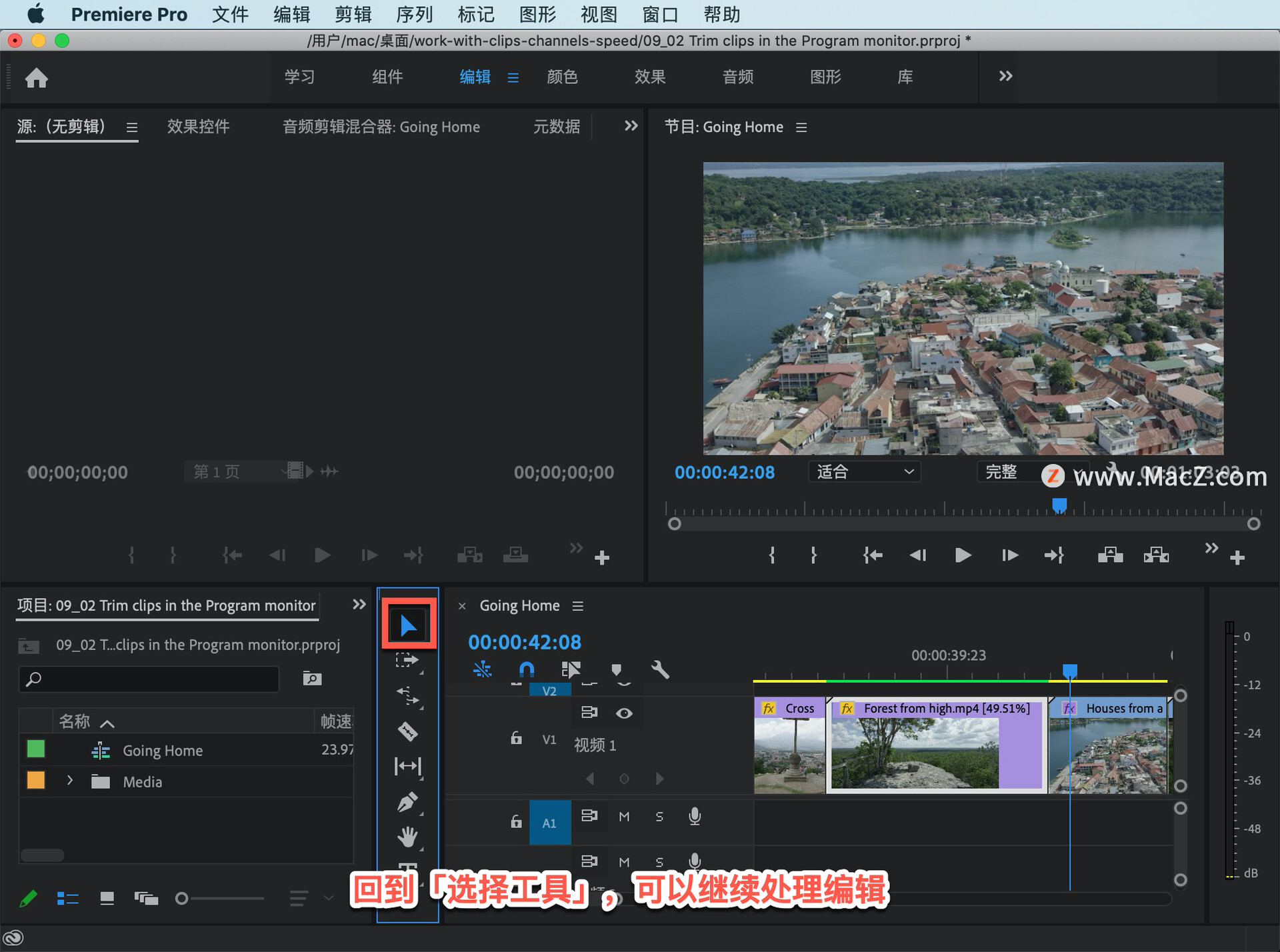Toggle A1 track lock
This screenshot has height=952, width=1280.
(x=516, y=822)
